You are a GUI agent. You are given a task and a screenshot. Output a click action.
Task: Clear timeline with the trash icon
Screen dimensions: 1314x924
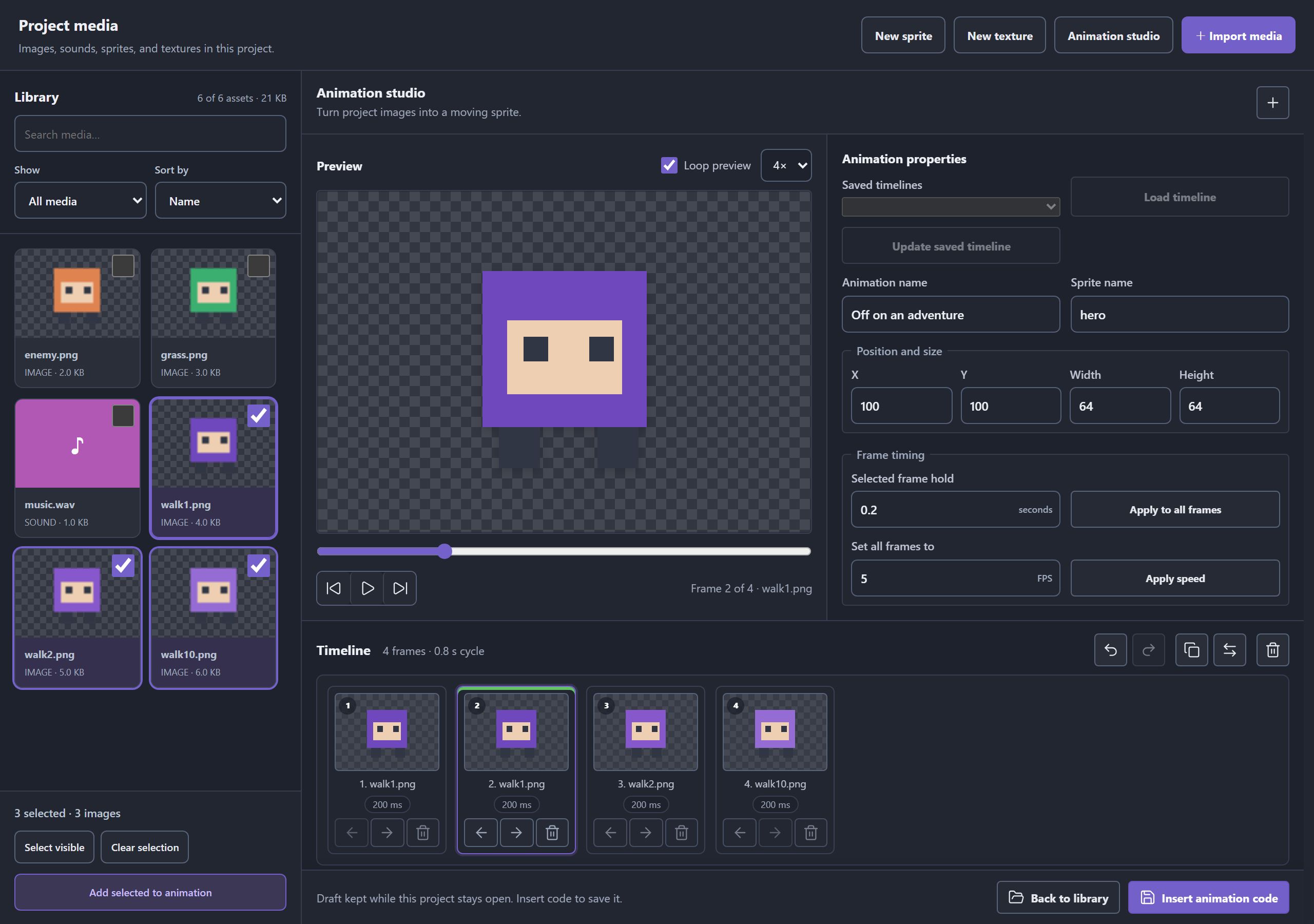tap(1272, 650)
